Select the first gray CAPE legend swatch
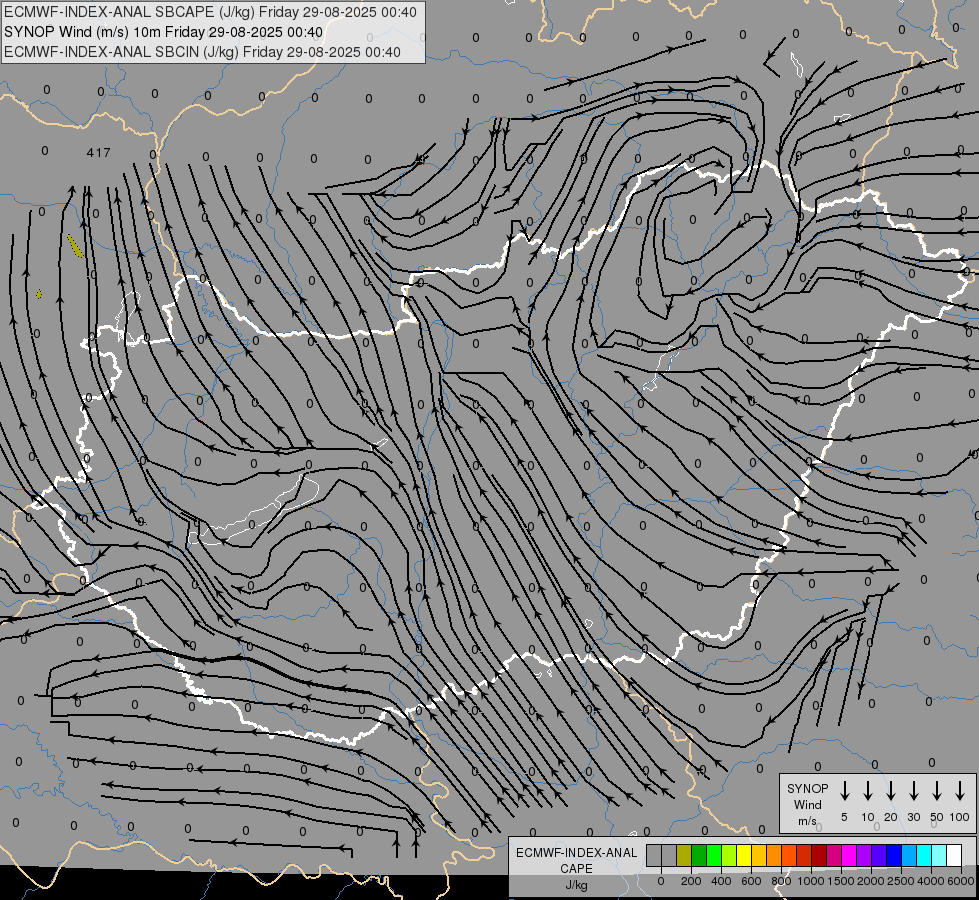Image resolution: width=979 pixels, height=900 pixels. coord(654,855)
